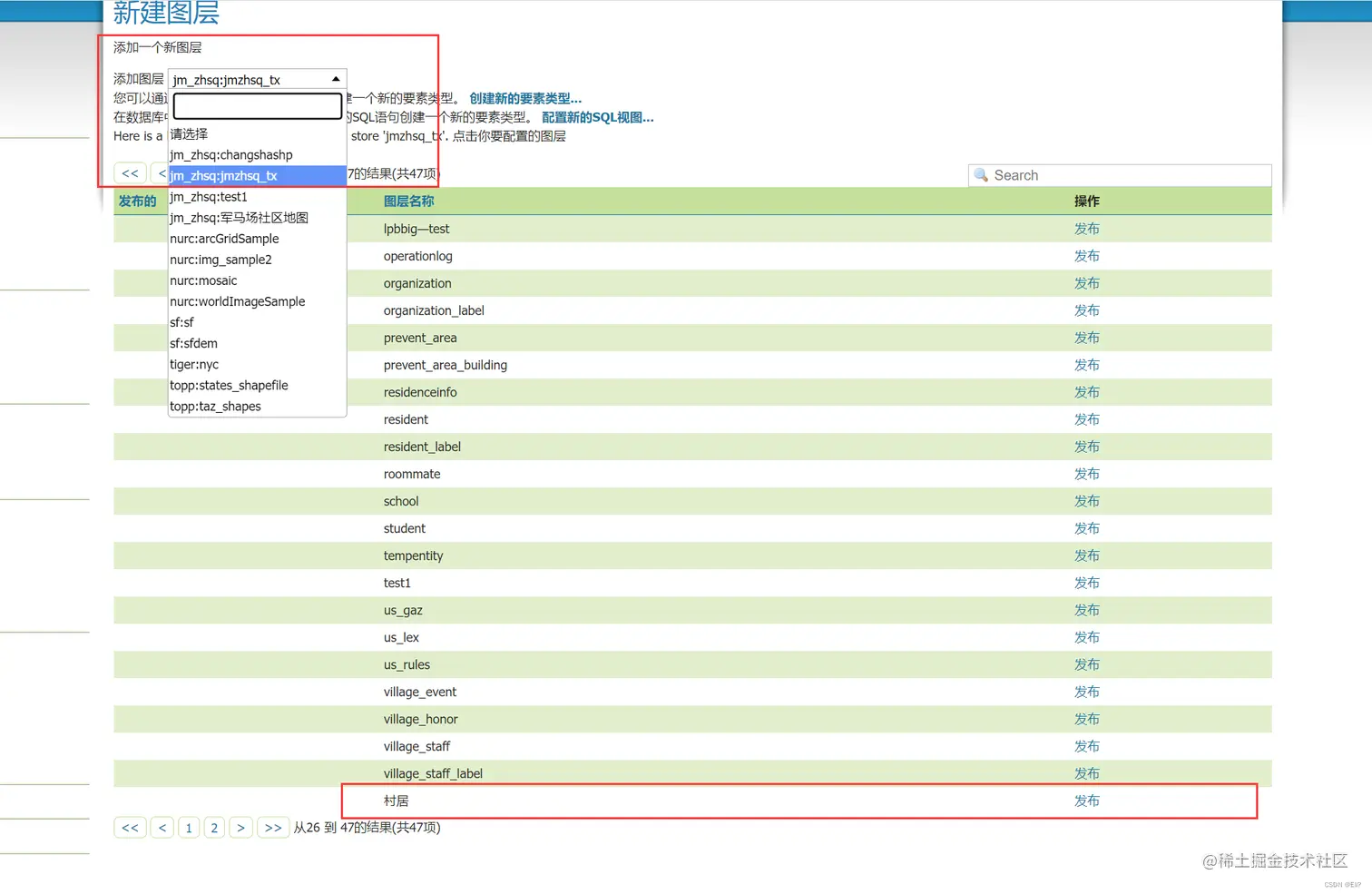Screen dimensions: 1372x894
Task: Publish the "us_gaz" layer
Action: (1086, 610)
